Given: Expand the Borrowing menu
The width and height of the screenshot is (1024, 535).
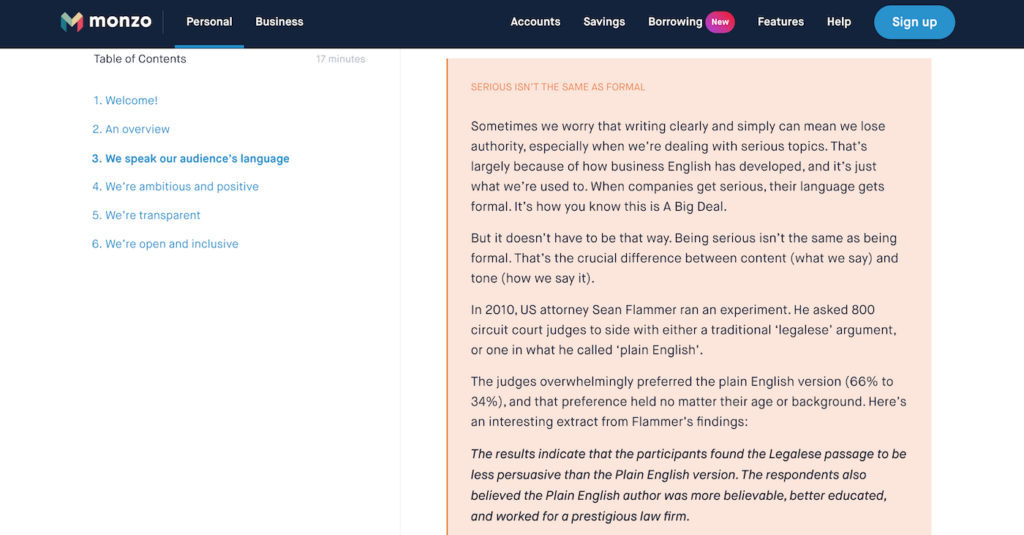Looking at the screenshot, I should coord(675,22).
